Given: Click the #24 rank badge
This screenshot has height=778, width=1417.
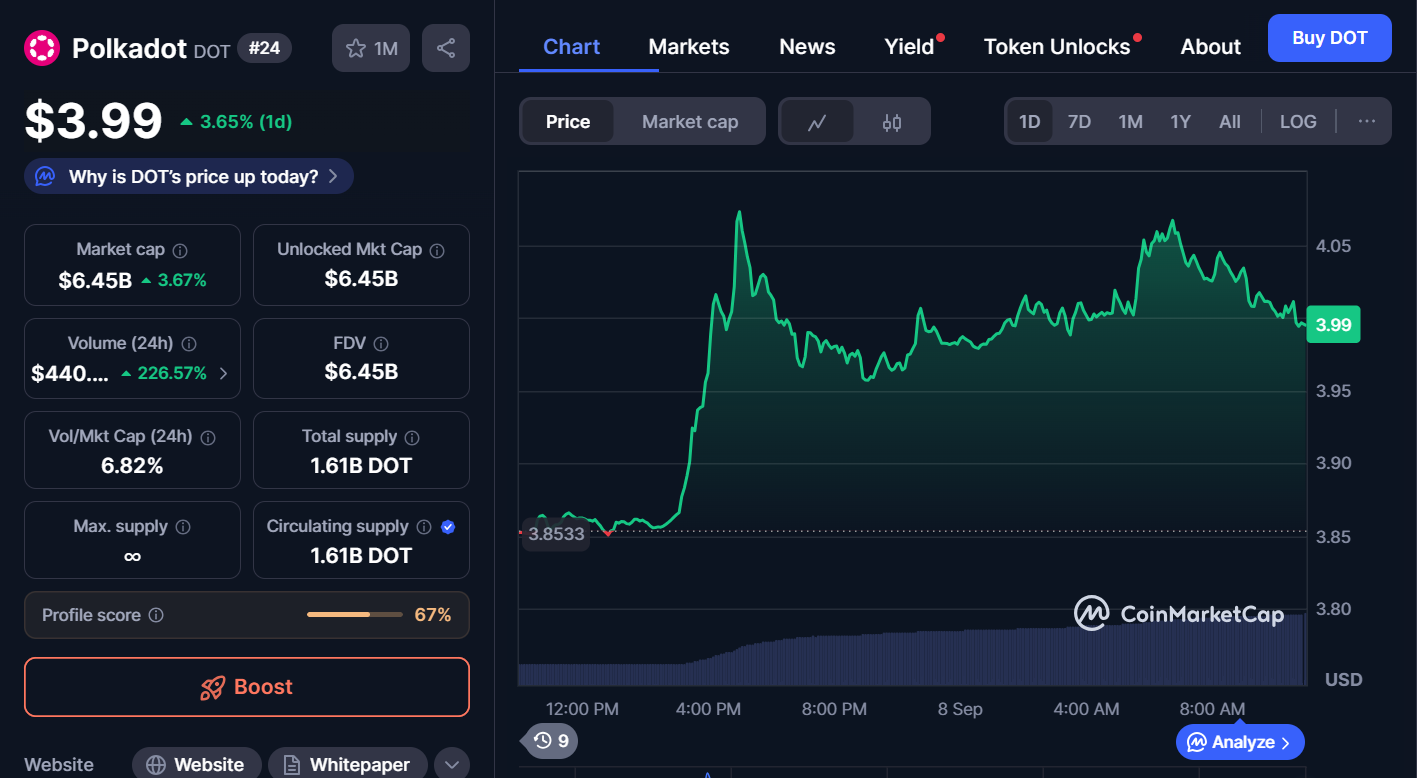Looking at the screenshot, I should [x=264, y=48].
